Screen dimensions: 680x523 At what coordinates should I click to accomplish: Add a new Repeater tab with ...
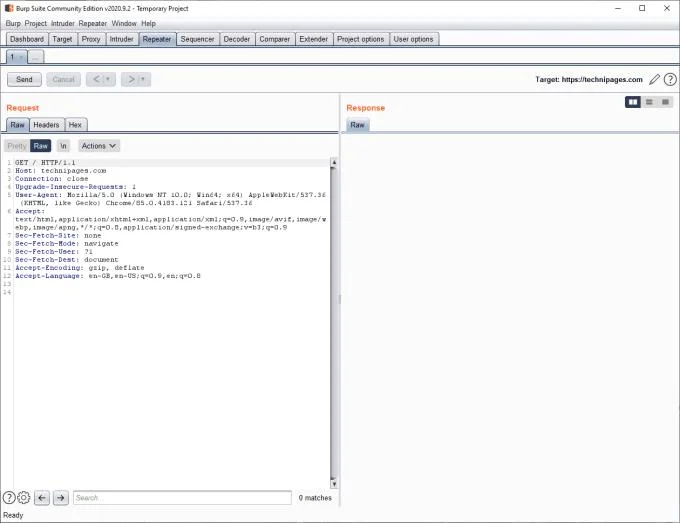pyautogui.click(x=36, y=57)
